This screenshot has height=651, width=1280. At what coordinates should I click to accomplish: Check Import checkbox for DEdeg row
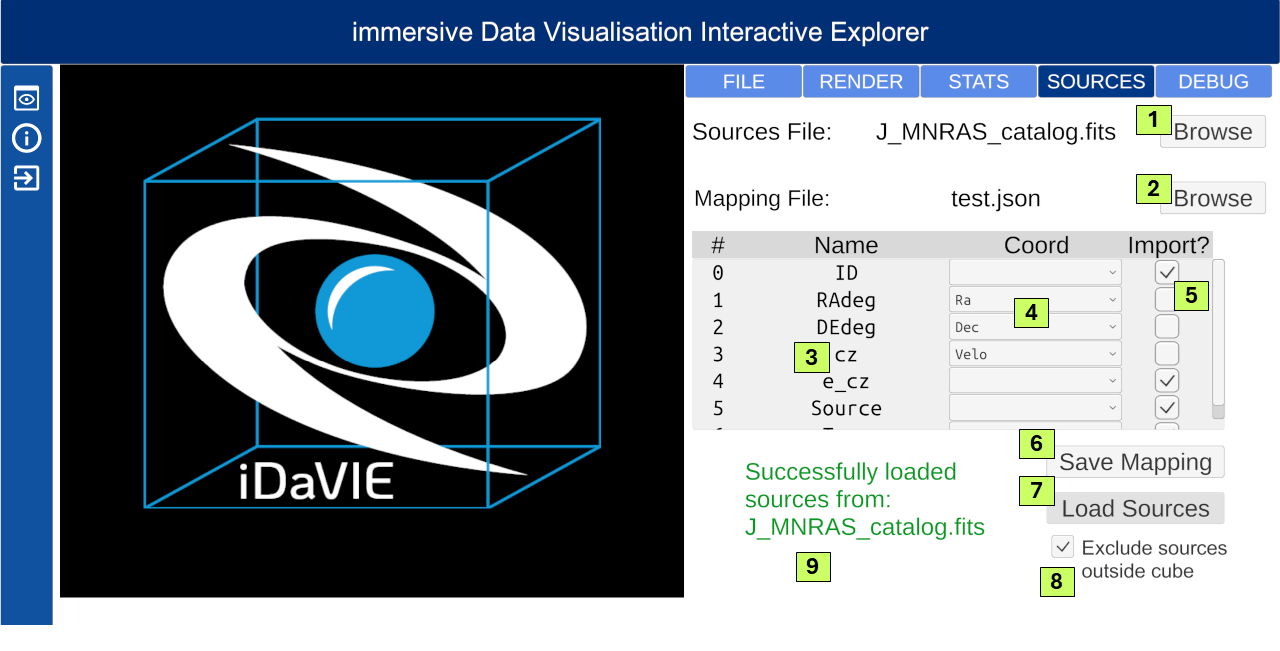1167,326
